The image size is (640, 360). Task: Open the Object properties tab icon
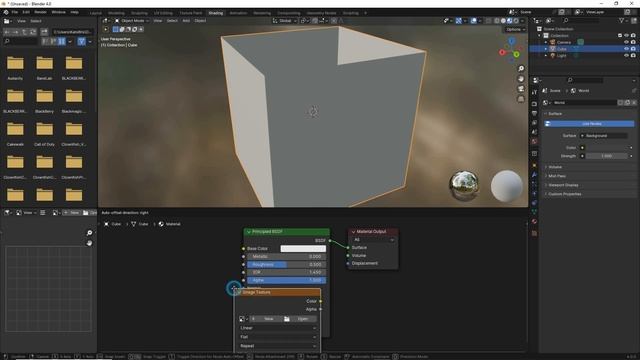click(x=534, y=165)
